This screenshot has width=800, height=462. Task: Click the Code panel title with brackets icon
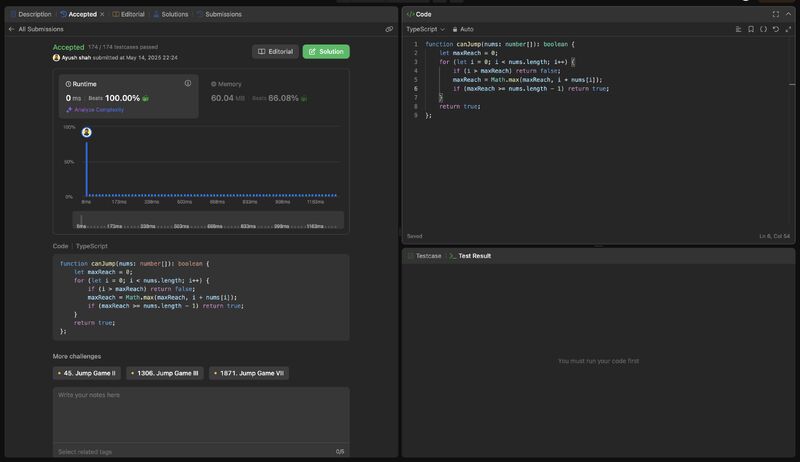click(419, 14)
